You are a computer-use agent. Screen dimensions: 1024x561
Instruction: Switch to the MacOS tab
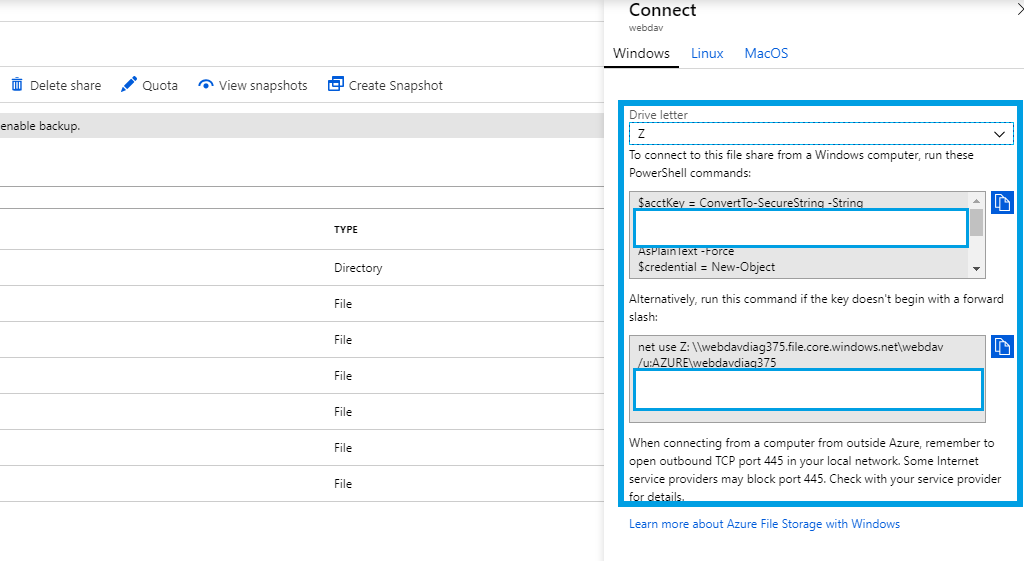[766, 53]
